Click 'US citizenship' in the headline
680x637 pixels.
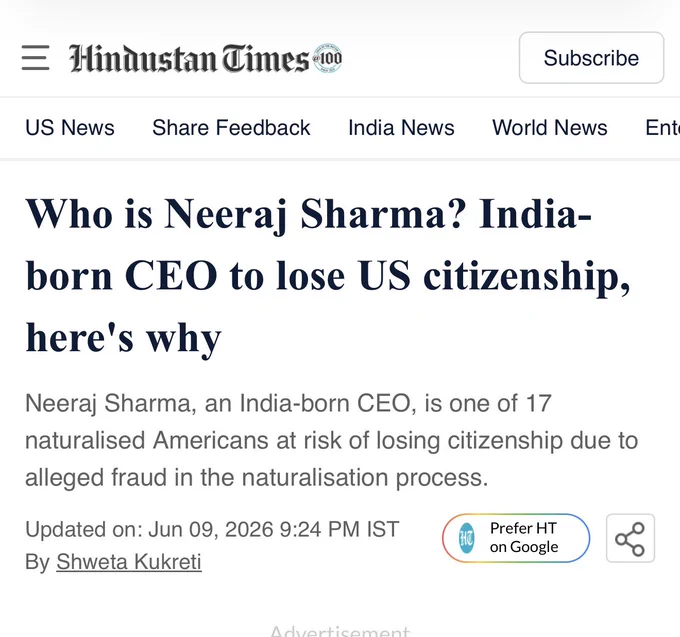[x=494, y=276]
